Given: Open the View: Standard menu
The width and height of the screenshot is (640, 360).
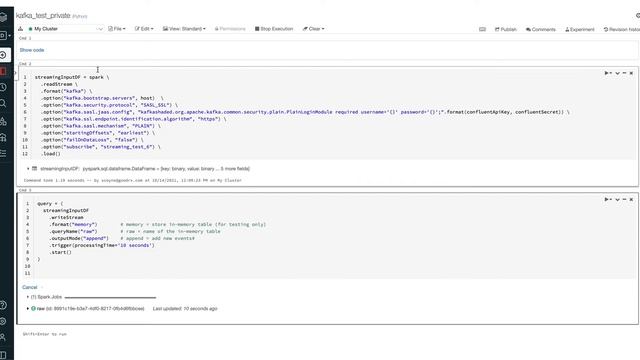Looking at the screenshot, I should pyautogui.click(x=184, y=29).
